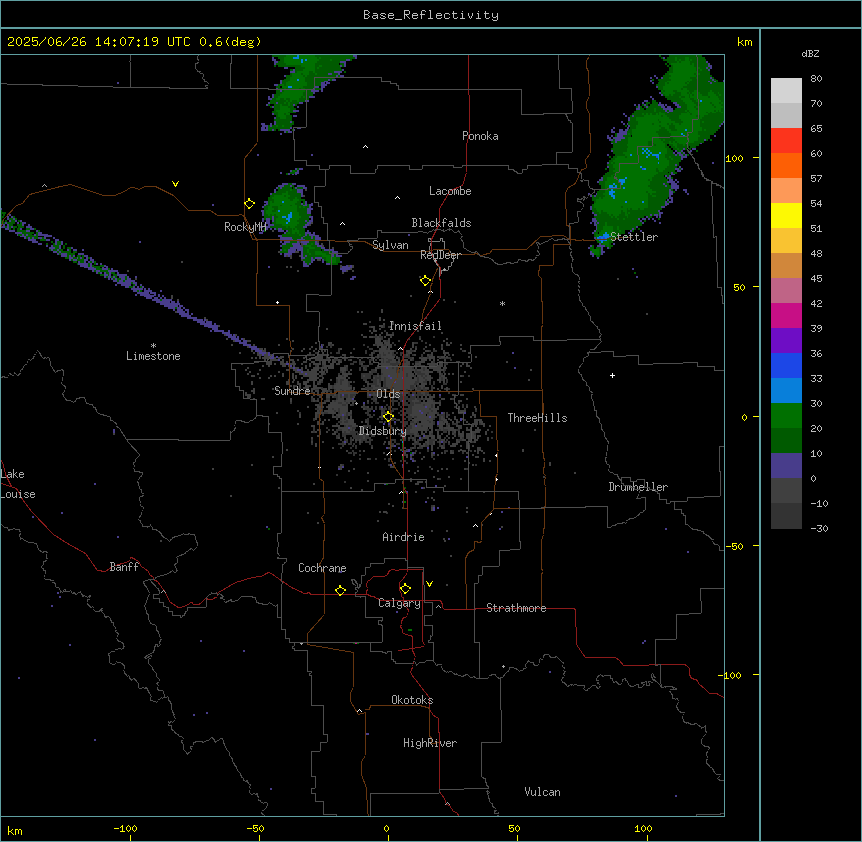Select the purple 36-39 dBZ legend swatch
Screen dimensions: 862x842
pyautogui.click(x=786, y=340)
